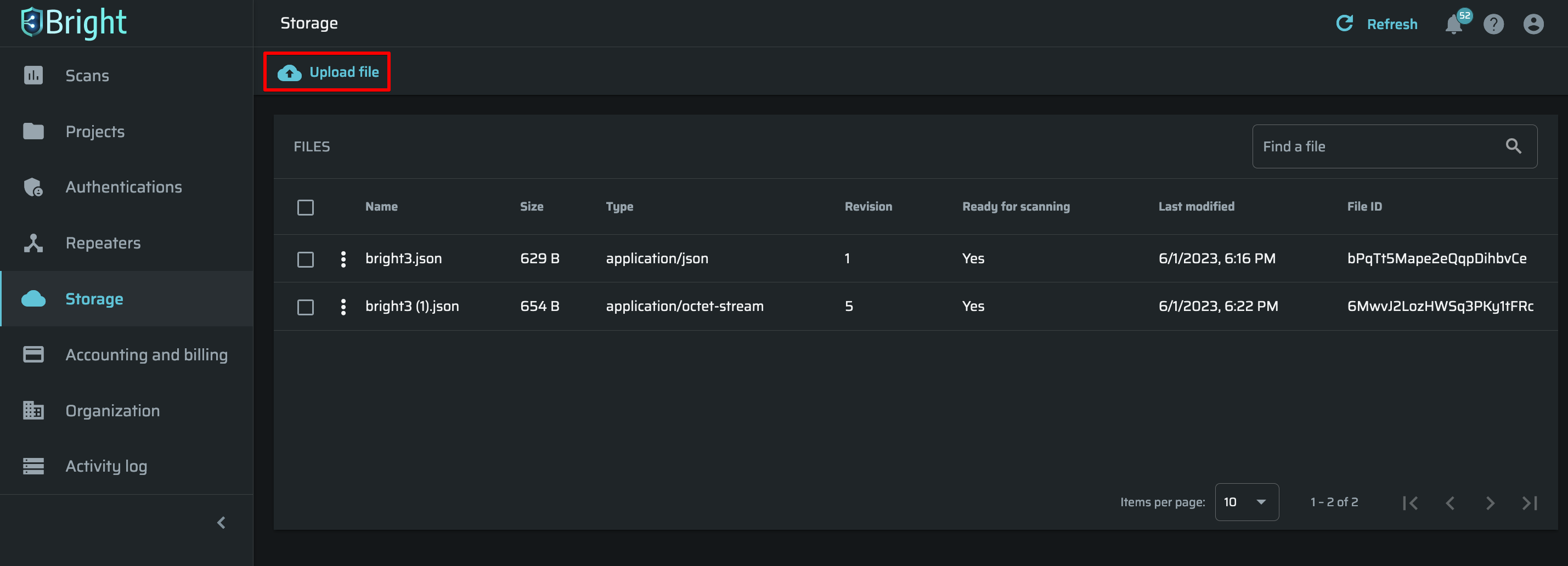Click the Activity log list icon
The height and width of the screenshot is (566, 1568).
(33, 466)
